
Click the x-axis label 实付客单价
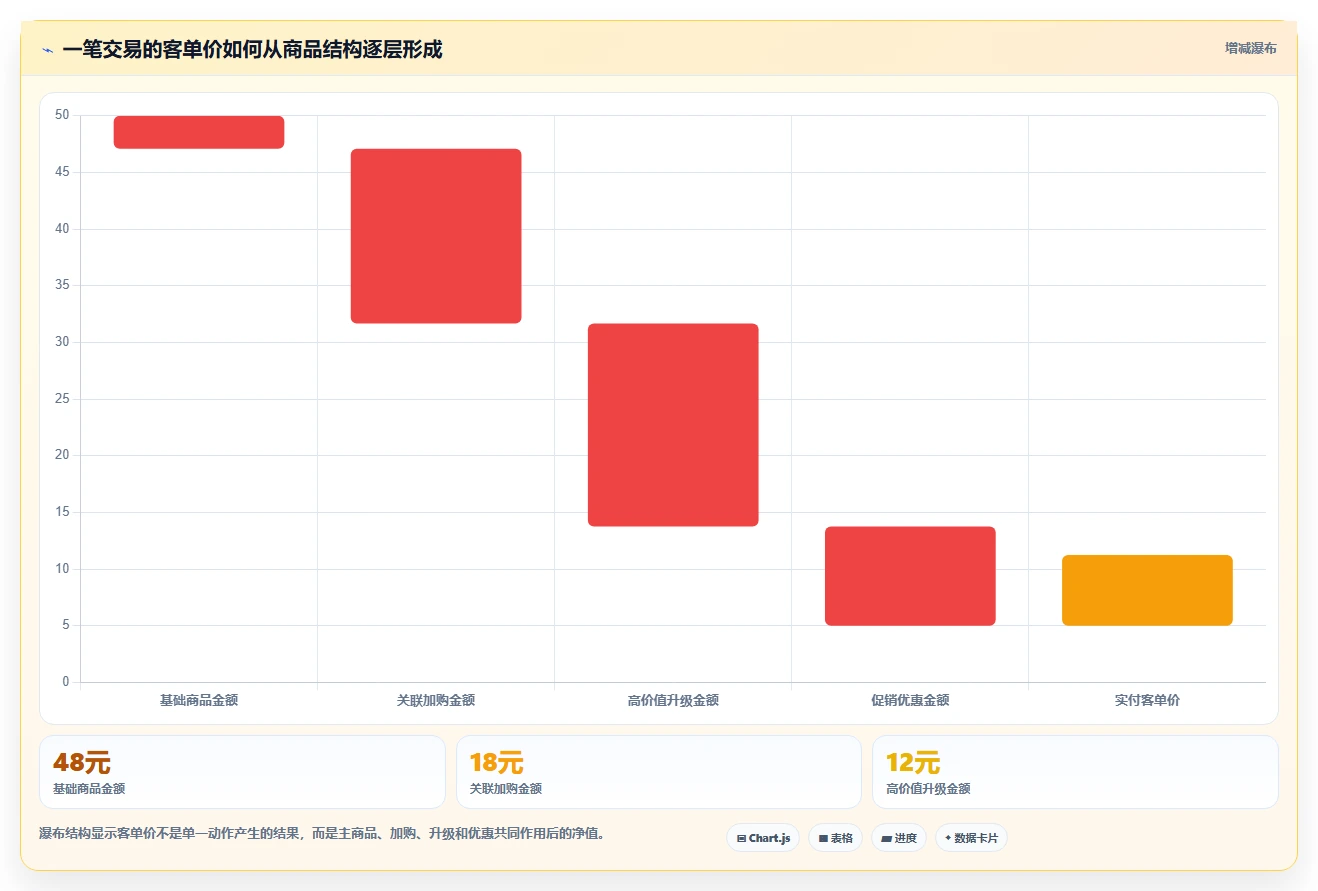1147,700
